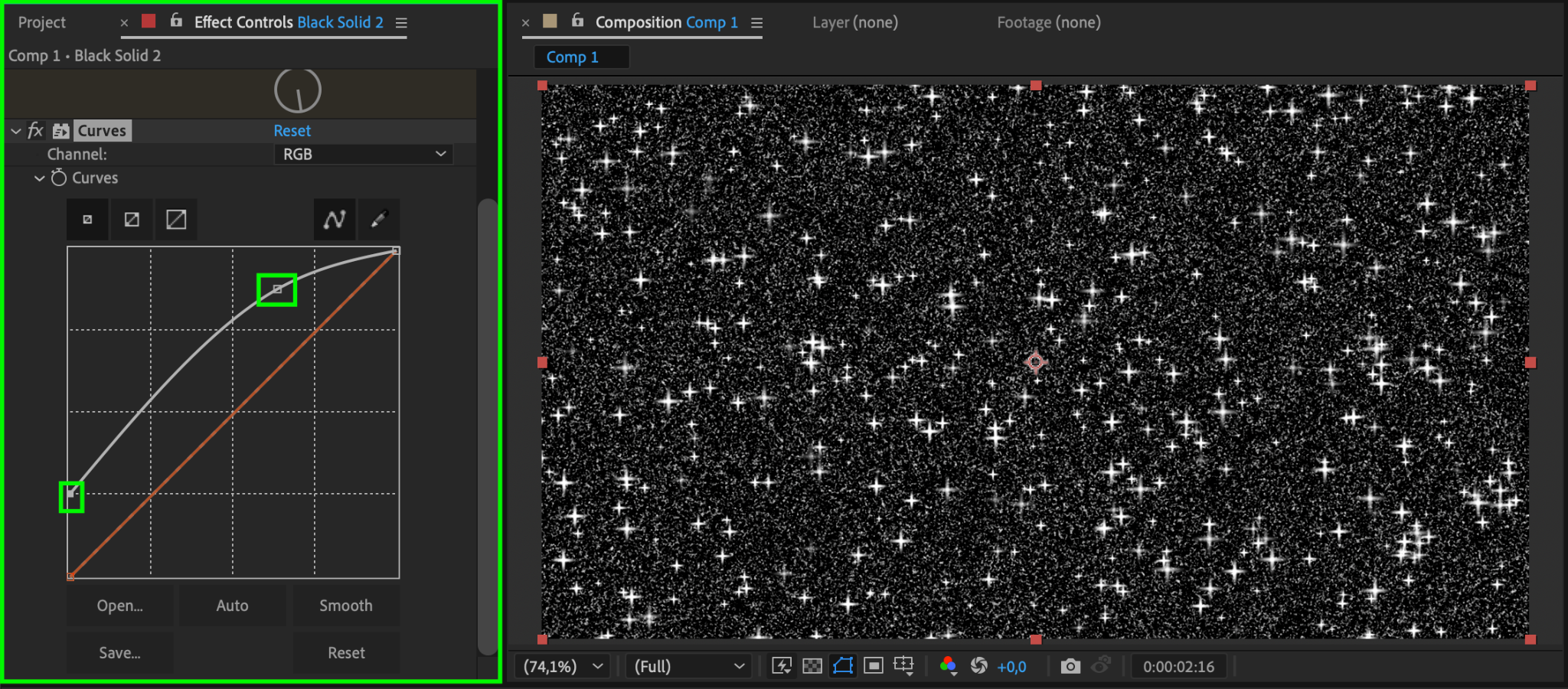This screenshot has height=689, width=1568.
Task: Click the Reset button below curve graph
Action: [x=346, y=653]
